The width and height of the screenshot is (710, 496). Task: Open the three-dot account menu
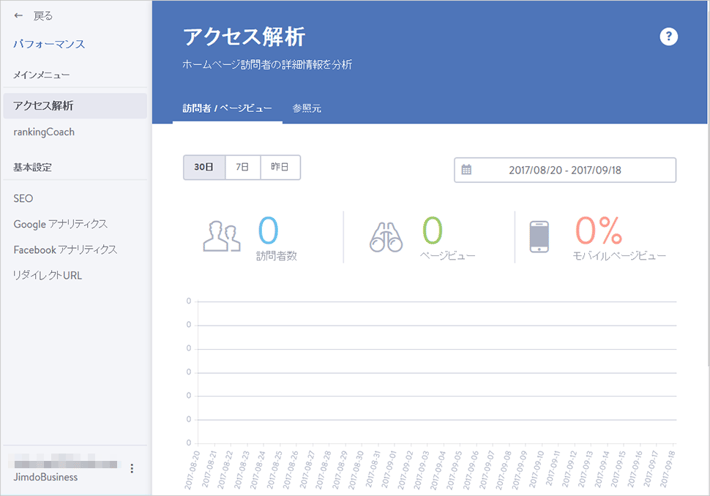132,468
